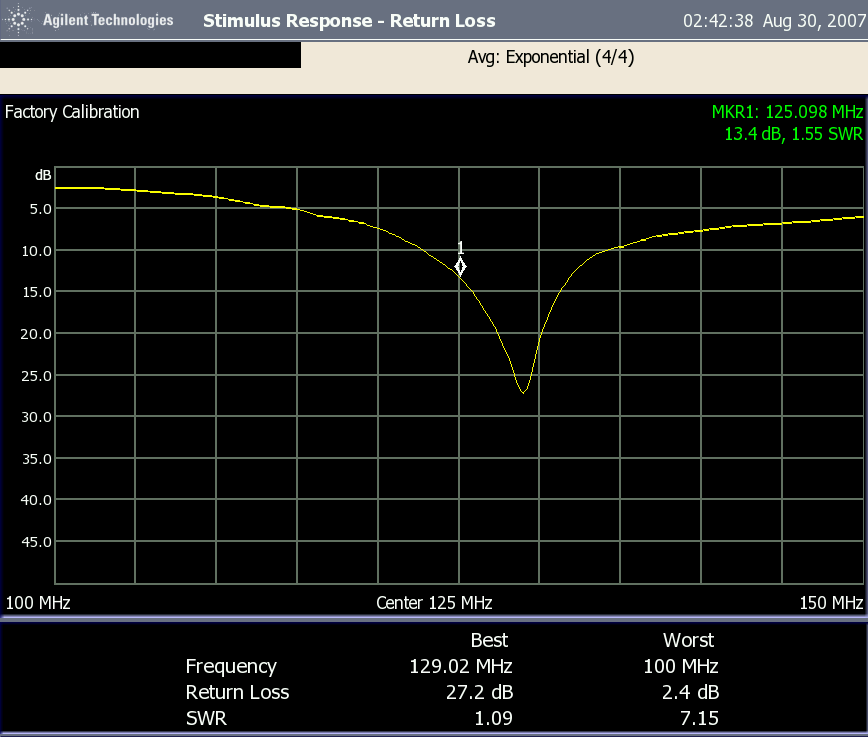
Task: Click the MKR1 125.098 MHz frequency readout
Action: tap(787, 112)
